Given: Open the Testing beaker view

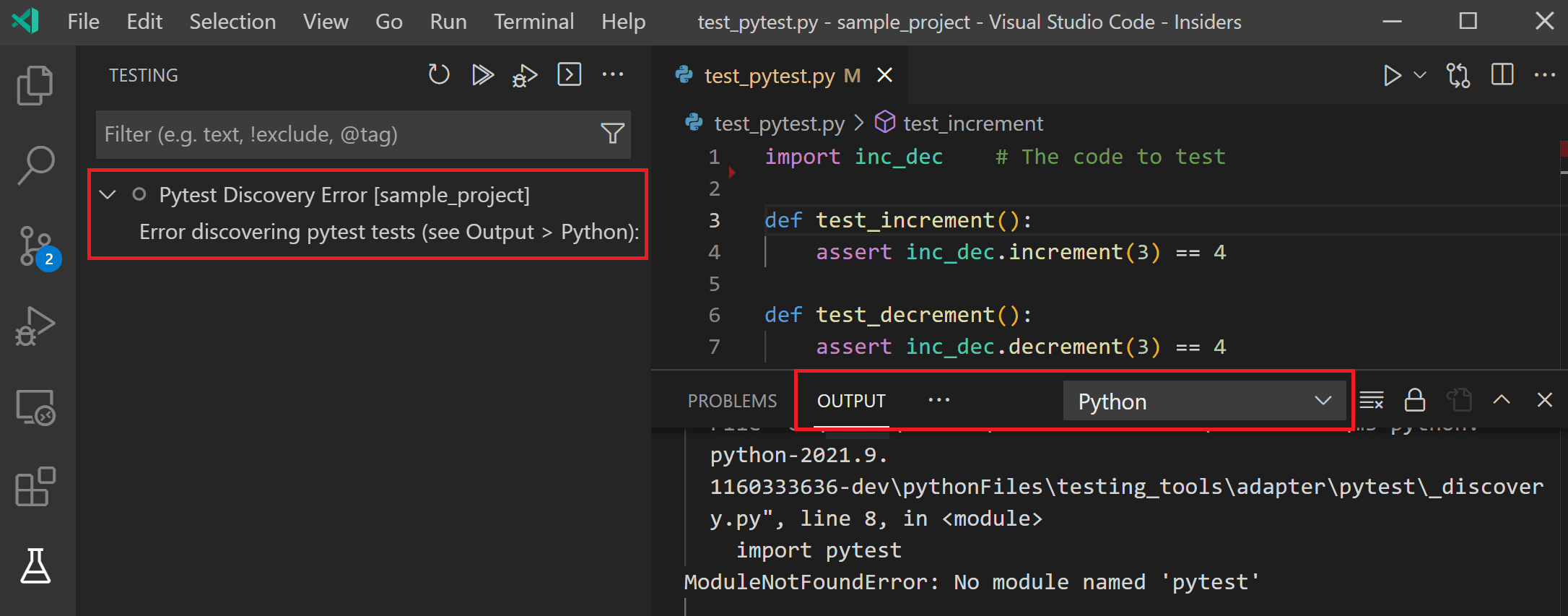Looking at the screenshot, I should click(35, 565).
